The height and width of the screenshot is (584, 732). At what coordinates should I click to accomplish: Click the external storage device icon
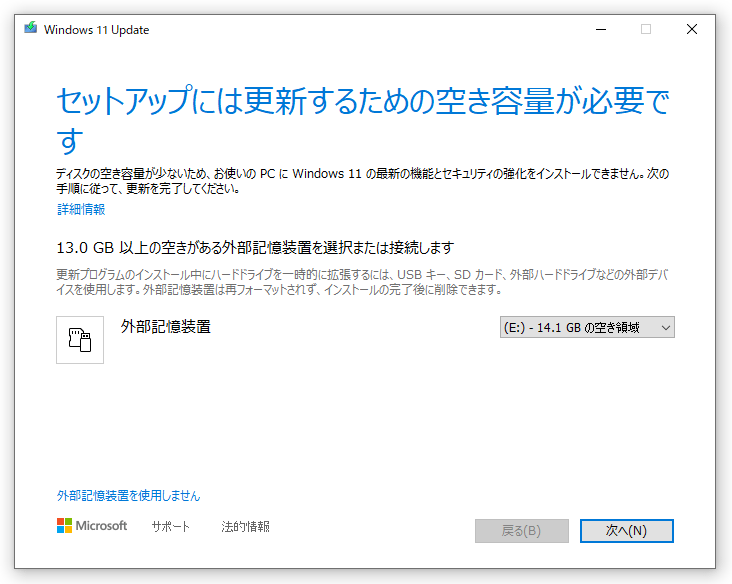tap(80, 340)
